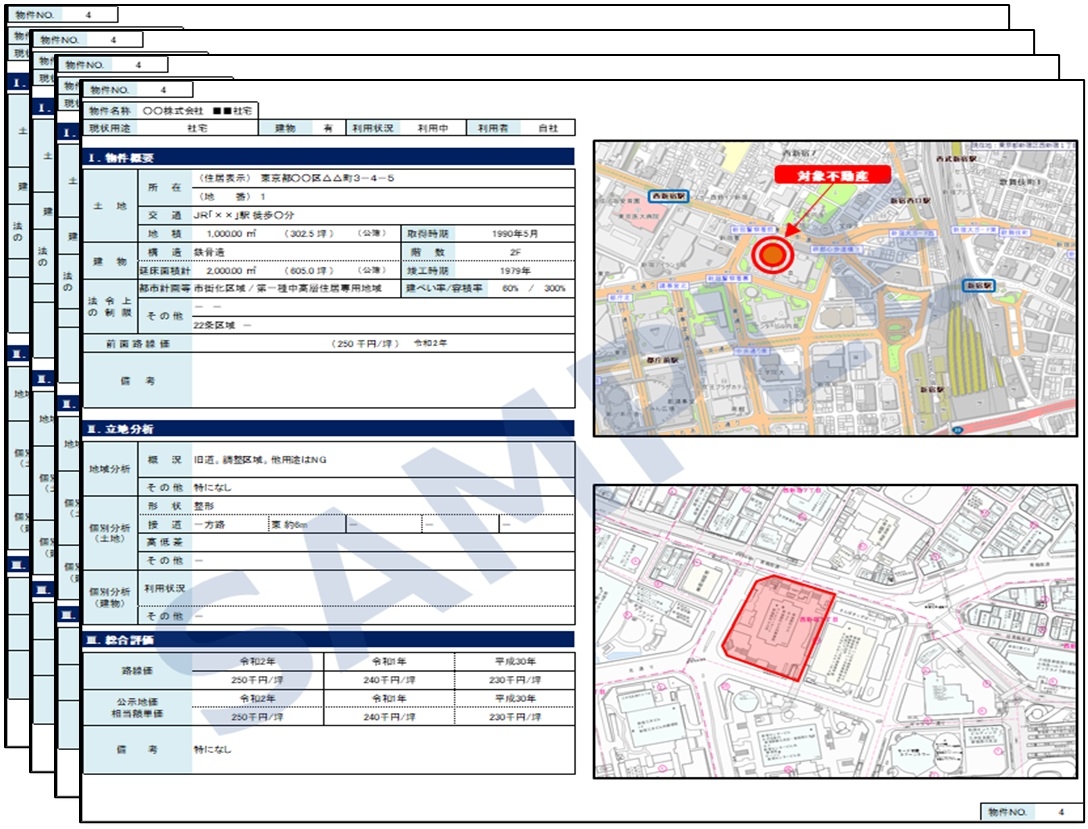Click the 市街化区域/第一種中高層住居専用地域 text
The height and width of the screenshot is (829, 1088).
[287, 288]
